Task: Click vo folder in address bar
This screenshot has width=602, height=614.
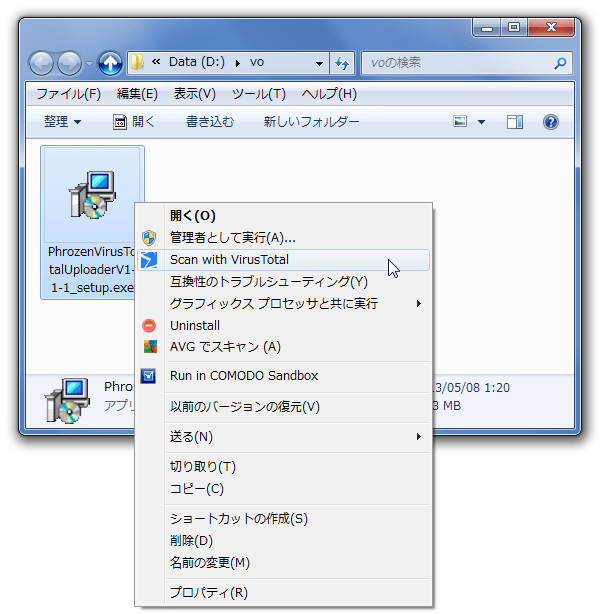Action: click(257, 63)
